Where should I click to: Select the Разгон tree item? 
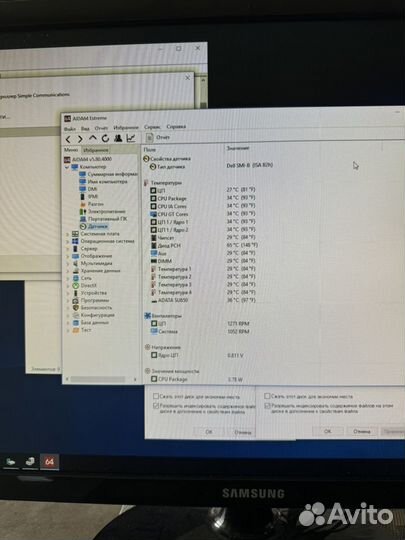click(x=92, y=204)
